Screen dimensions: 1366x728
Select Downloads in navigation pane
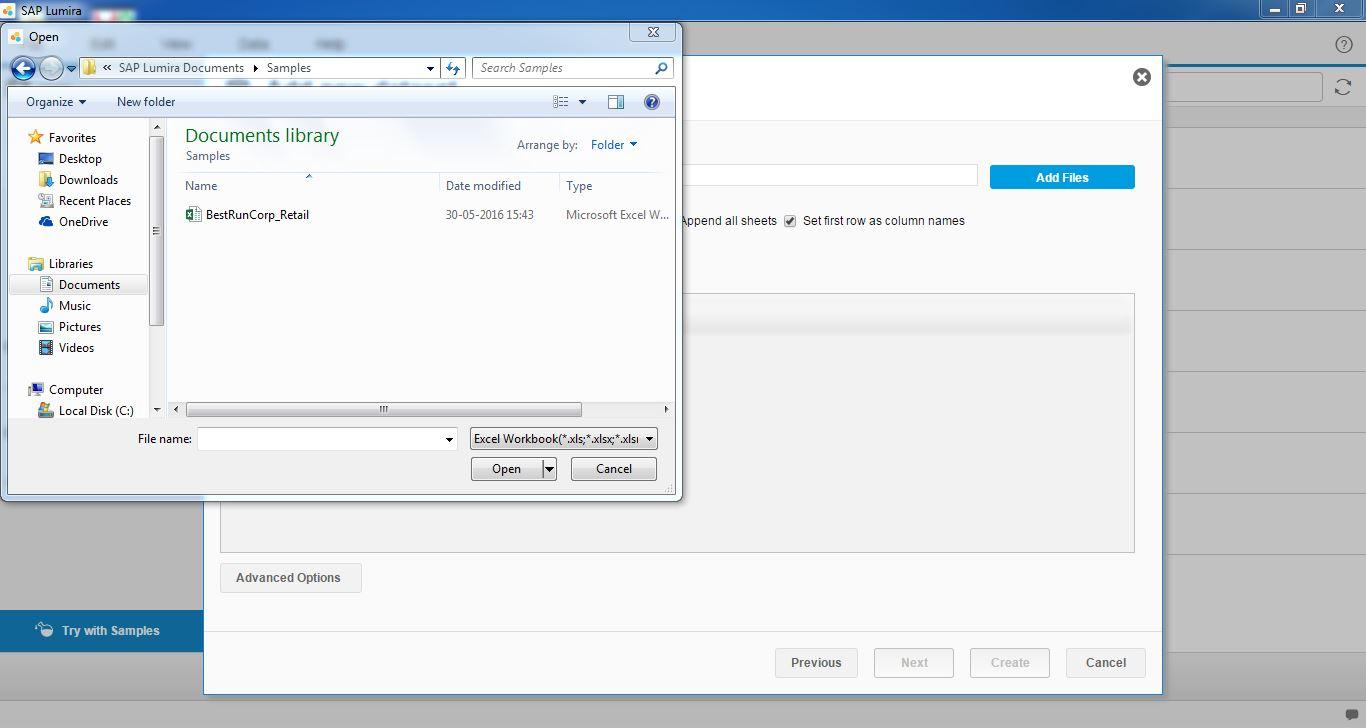(x=88, y=180)
